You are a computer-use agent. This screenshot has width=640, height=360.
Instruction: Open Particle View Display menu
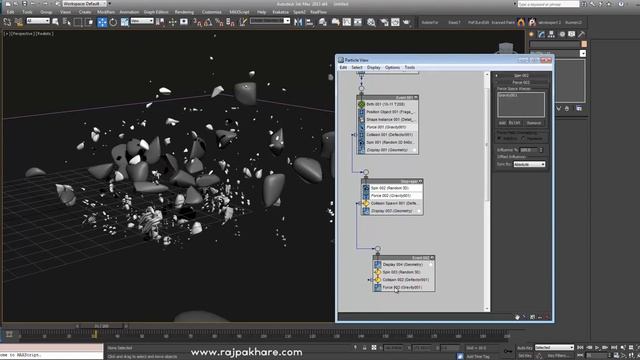pos(373,67)
